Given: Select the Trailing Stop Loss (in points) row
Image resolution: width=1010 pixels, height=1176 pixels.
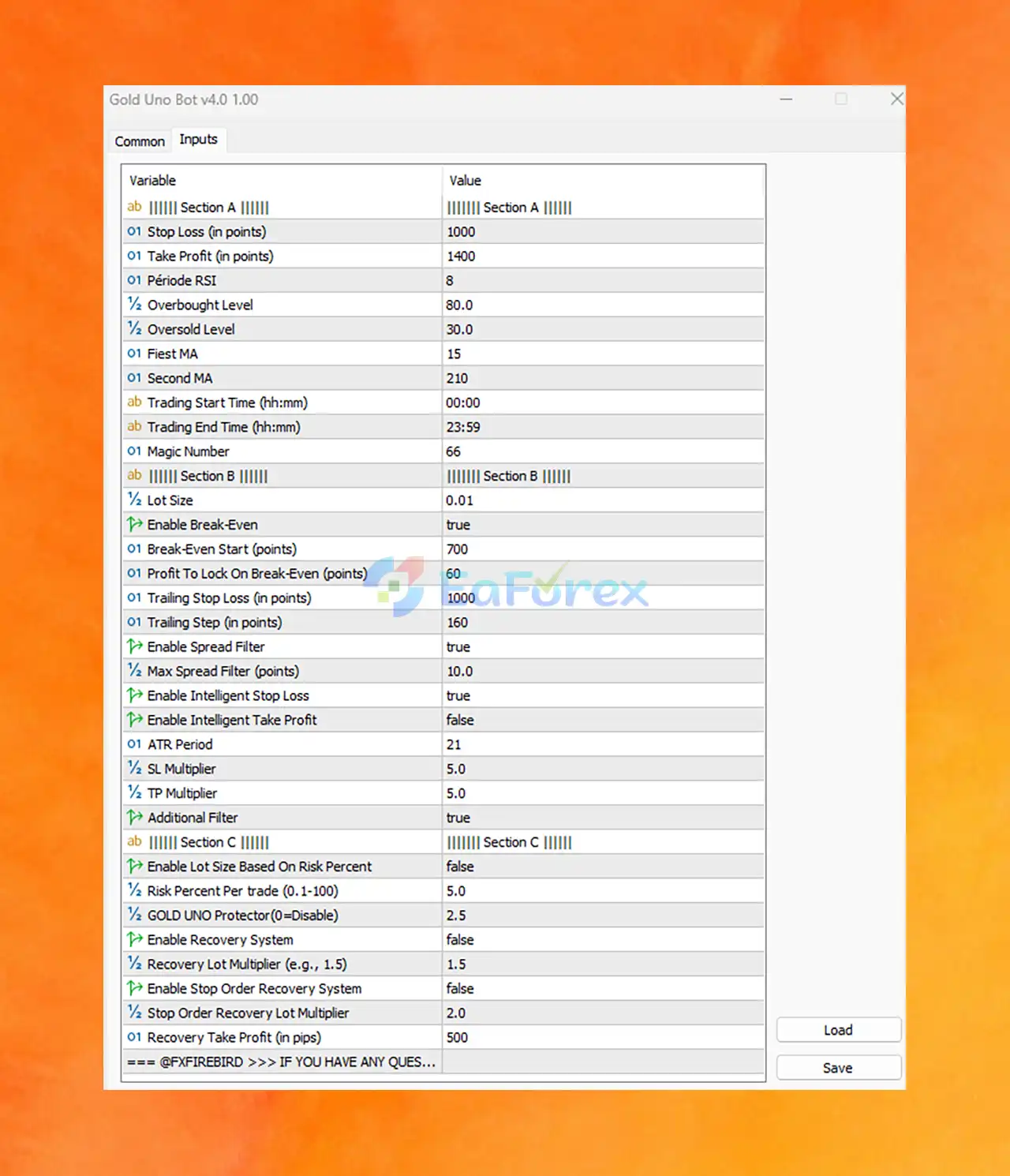Looking at the screenshot, I should pyautogui.click(x=443, y=598).
